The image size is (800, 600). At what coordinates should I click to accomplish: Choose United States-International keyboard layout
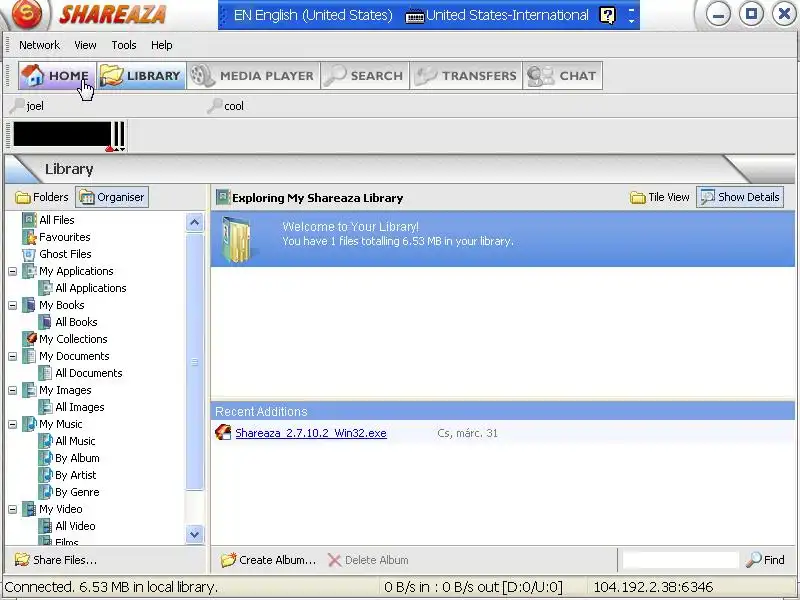click(x=497, y=15)
